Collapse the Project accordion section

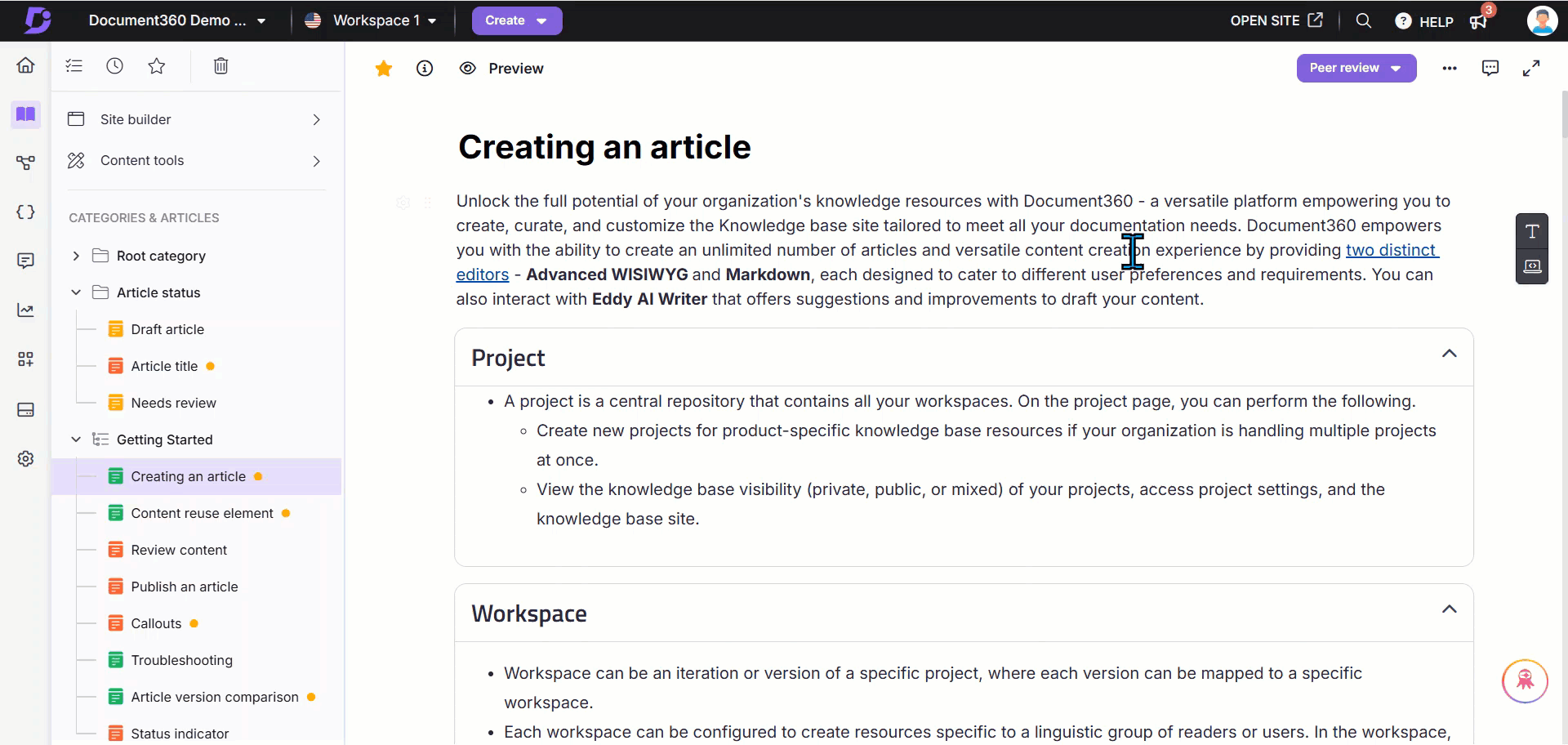pos(1449,354)
